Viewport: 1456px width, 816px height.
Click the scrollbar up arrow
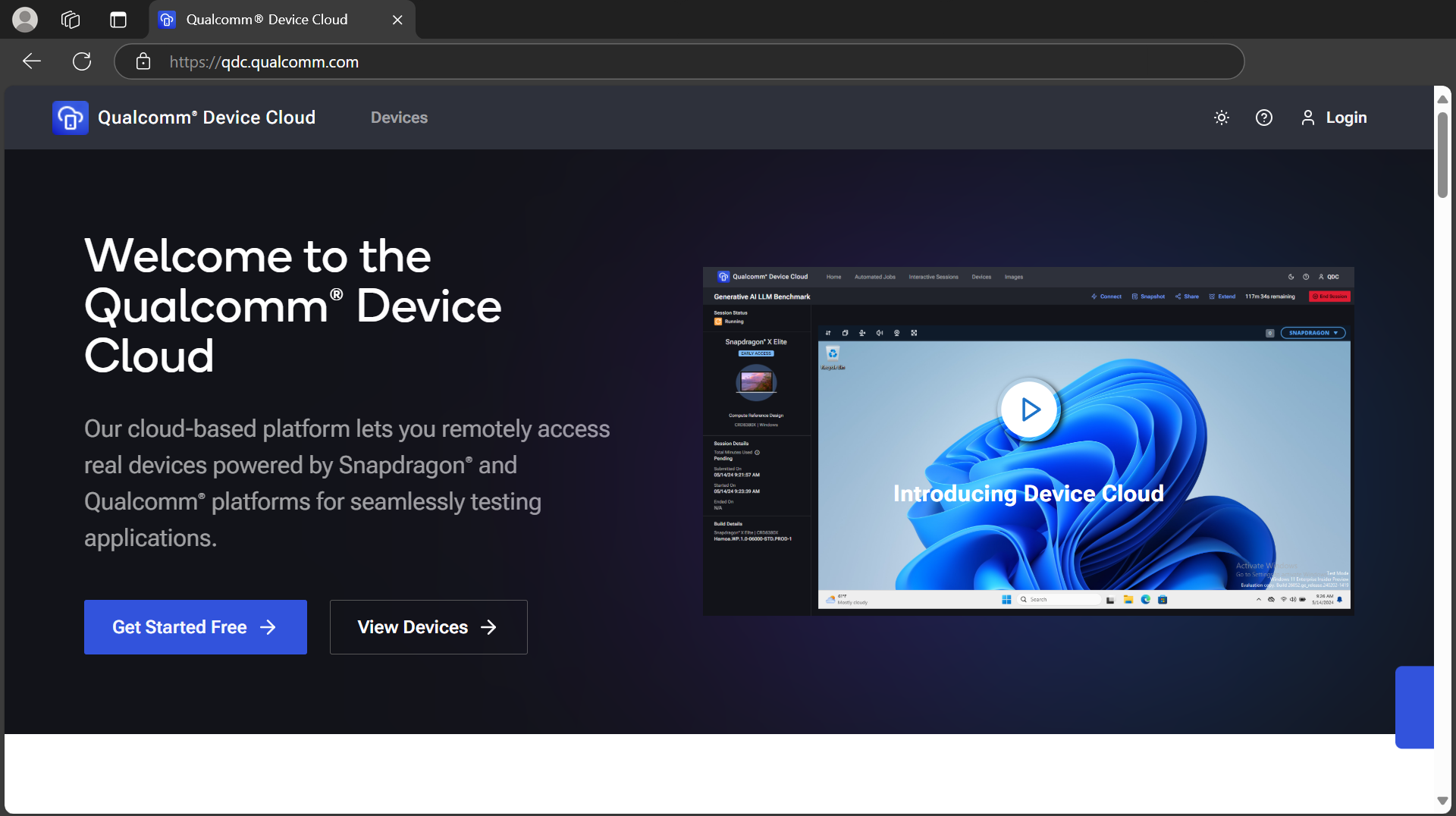tap(1442, 99)
